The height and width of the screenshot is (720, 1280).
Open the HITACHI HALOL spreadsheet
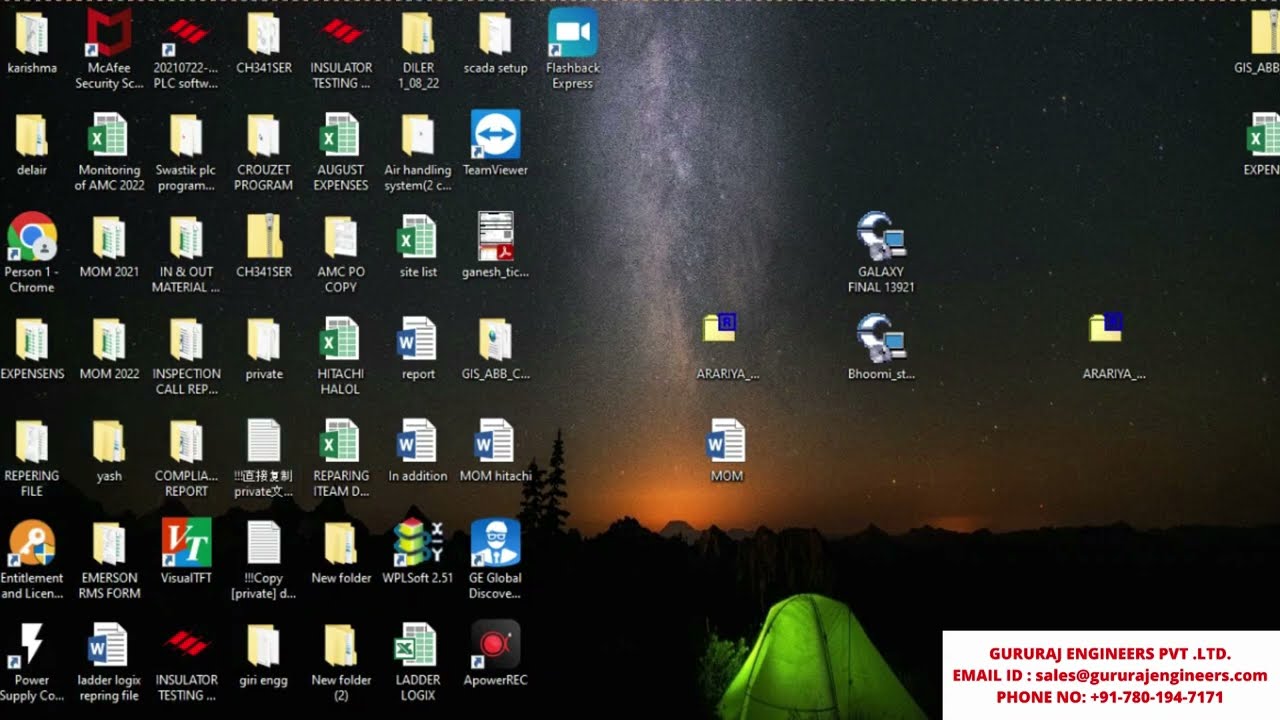(341, 355)
